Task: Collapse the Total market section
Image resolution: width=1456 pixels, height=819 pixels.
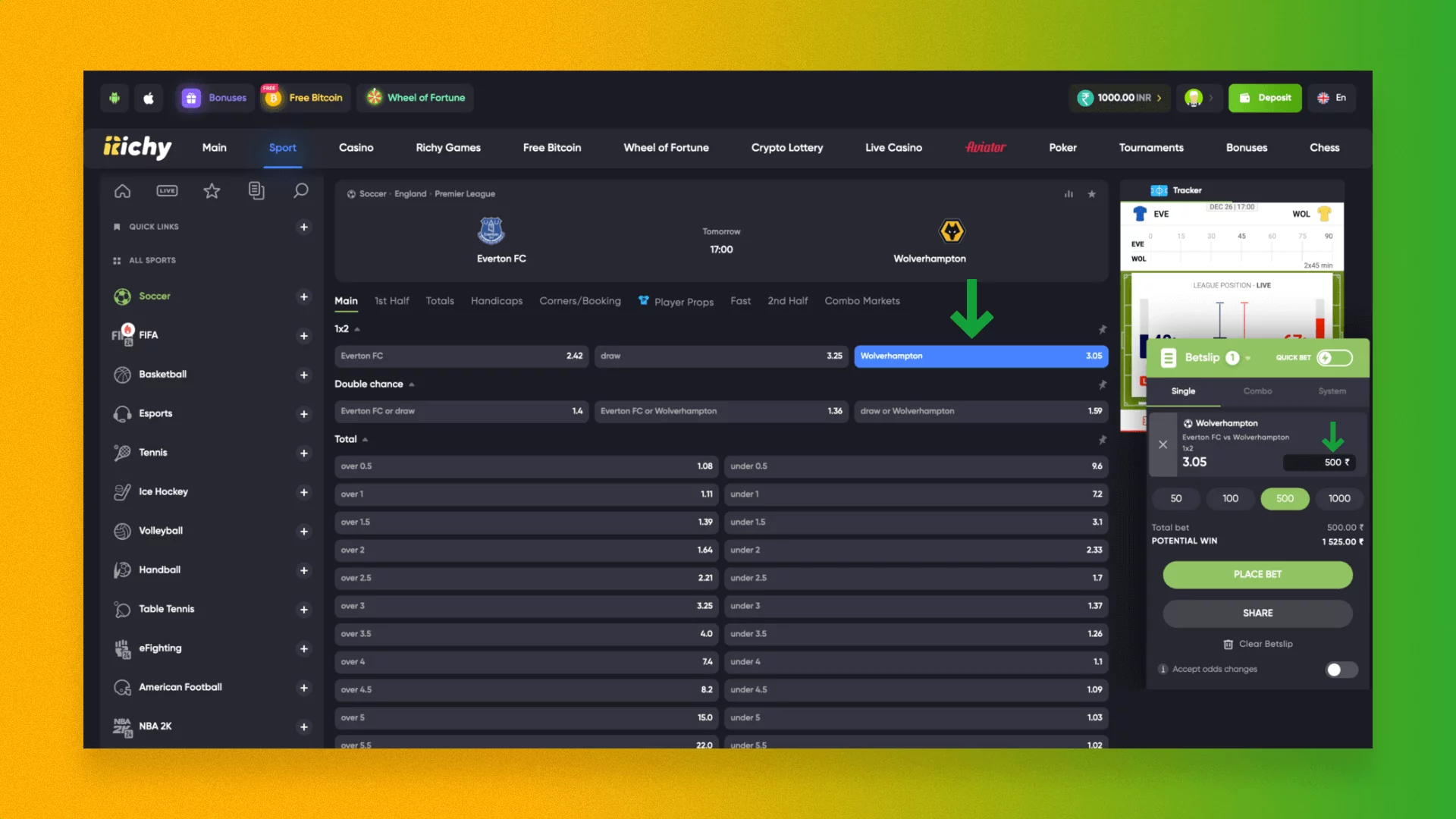Action: 365,440
